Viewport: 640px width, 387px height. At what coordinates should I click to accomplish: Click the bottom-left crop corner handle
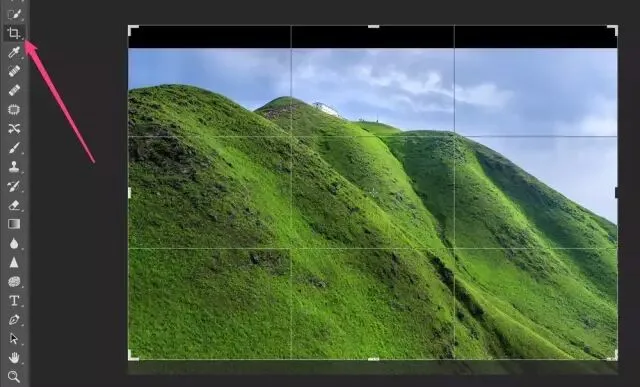(x=133, y=356)
